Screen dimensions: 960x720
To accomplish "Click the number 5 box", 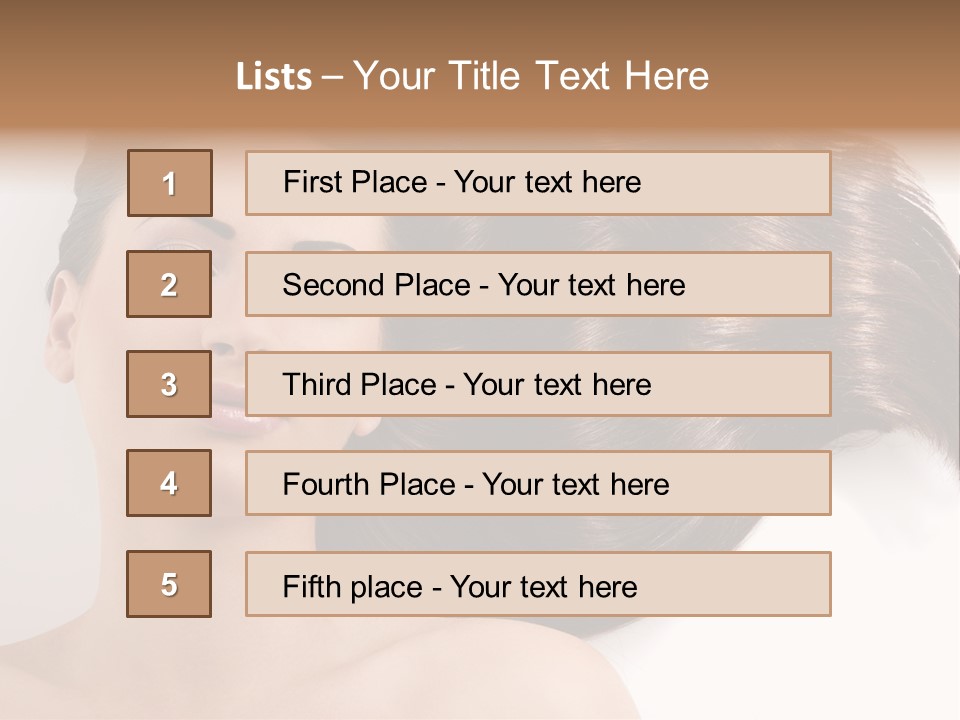I will (x=170, y=584).
